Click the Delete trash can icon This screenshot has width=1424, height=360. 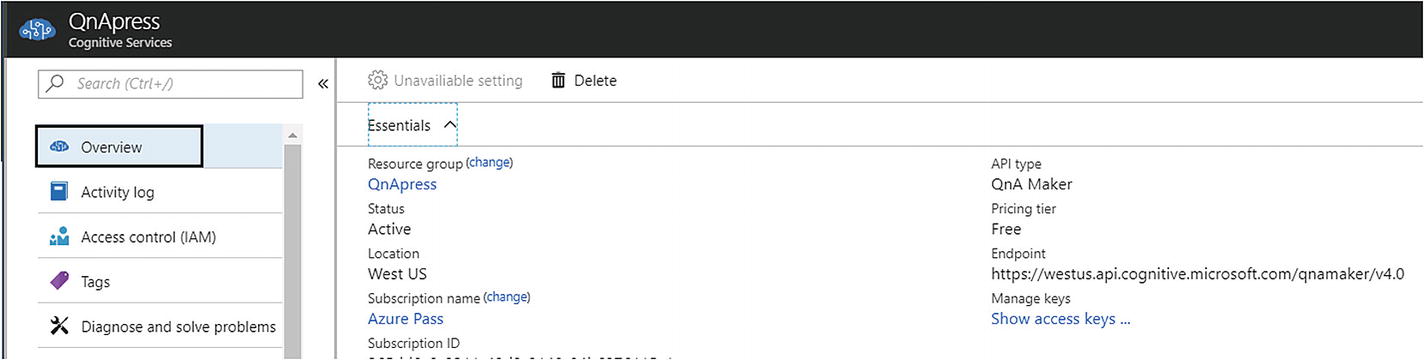pyautogui.click(x=558, y=80)
